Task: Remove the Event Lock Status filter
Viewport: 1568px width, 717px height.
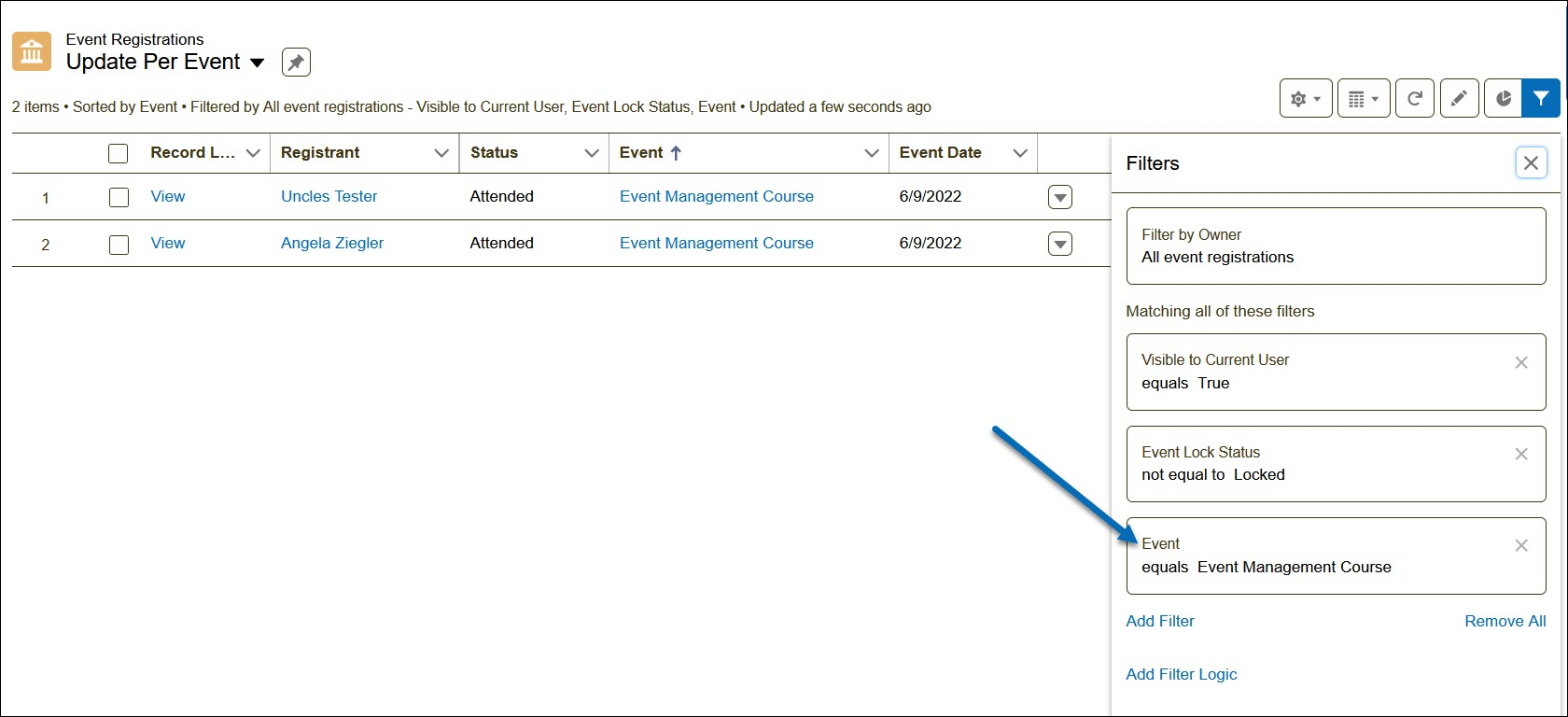Action: coord(1520,455)
